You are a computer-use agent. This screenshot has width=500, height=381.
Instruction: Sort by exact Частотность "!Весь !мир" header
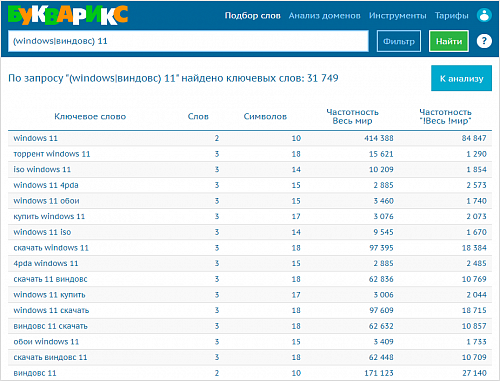pos(445,116)
